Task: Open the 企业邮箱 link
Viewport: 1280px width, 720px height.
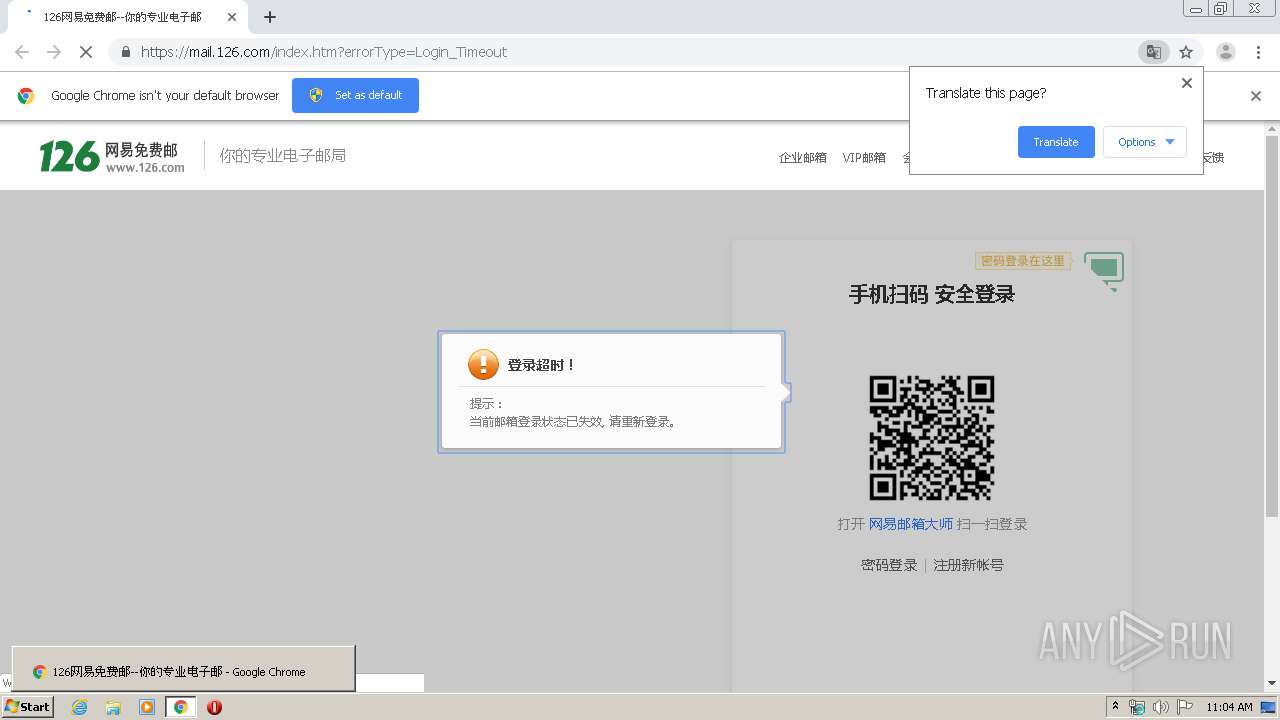Action: click(803, 157)
